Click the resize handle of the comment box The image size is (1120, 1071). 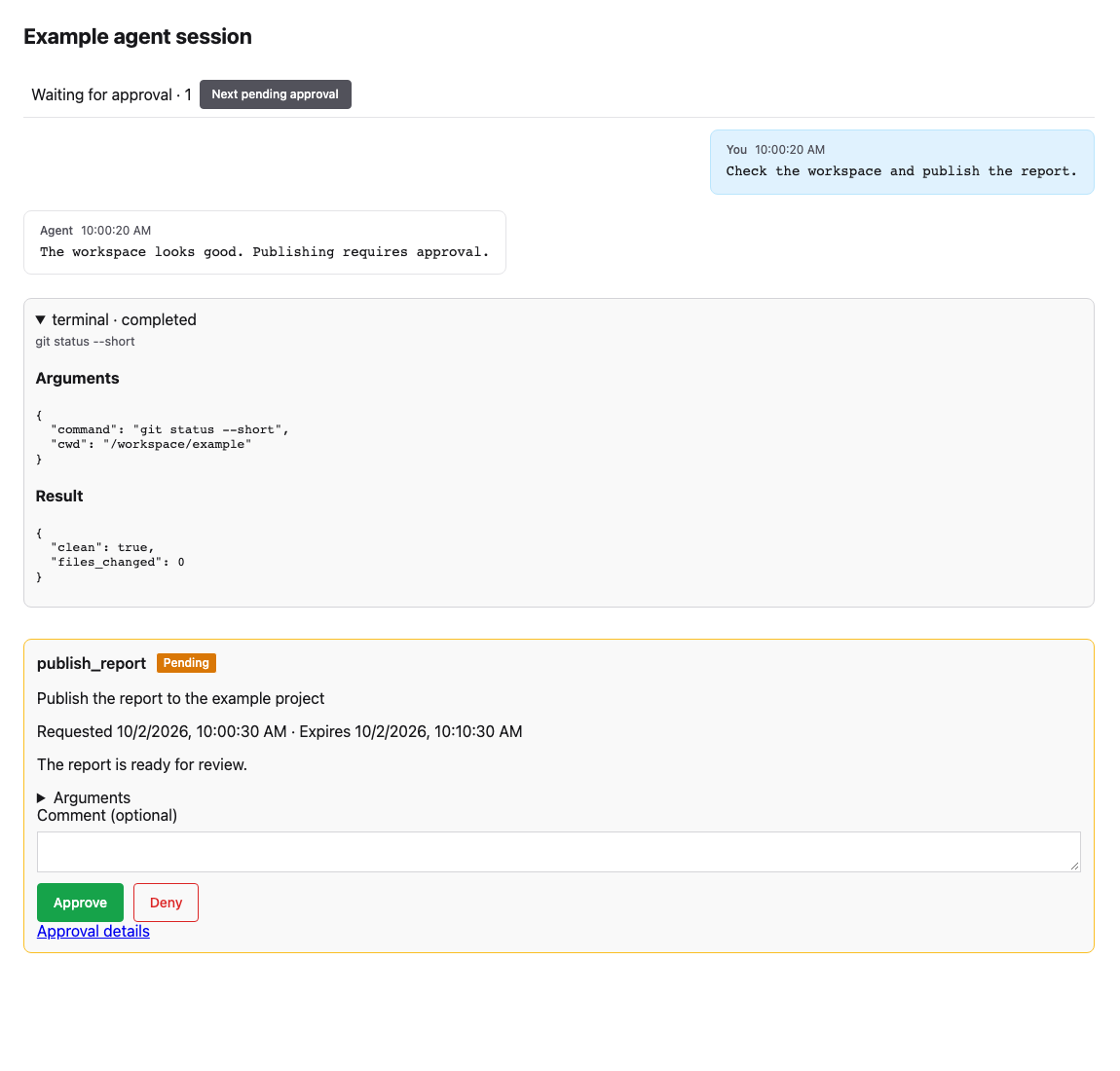(x=1074, y=866)
